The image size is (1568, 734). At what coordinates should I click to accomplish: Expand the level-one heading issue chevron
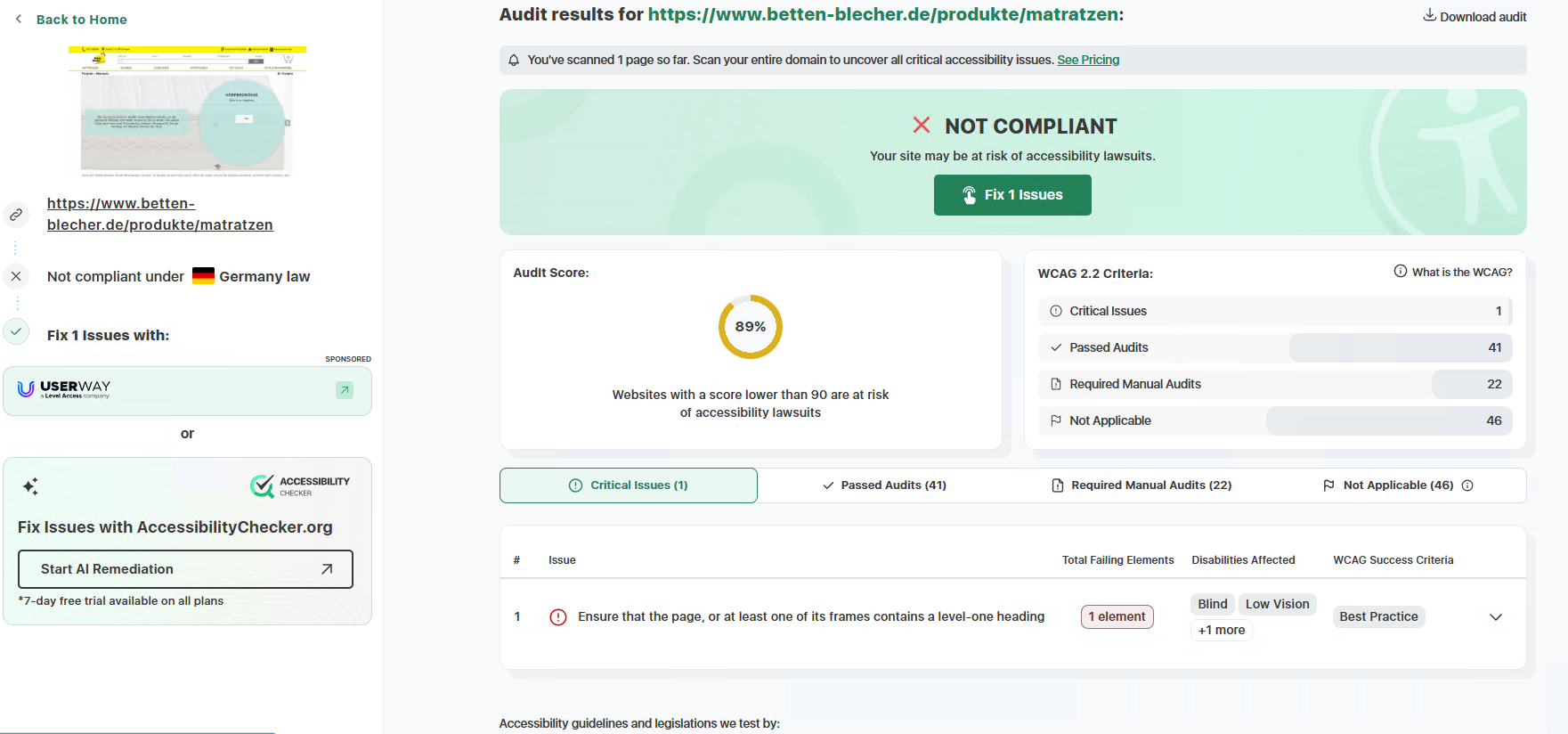(1496, 617)
